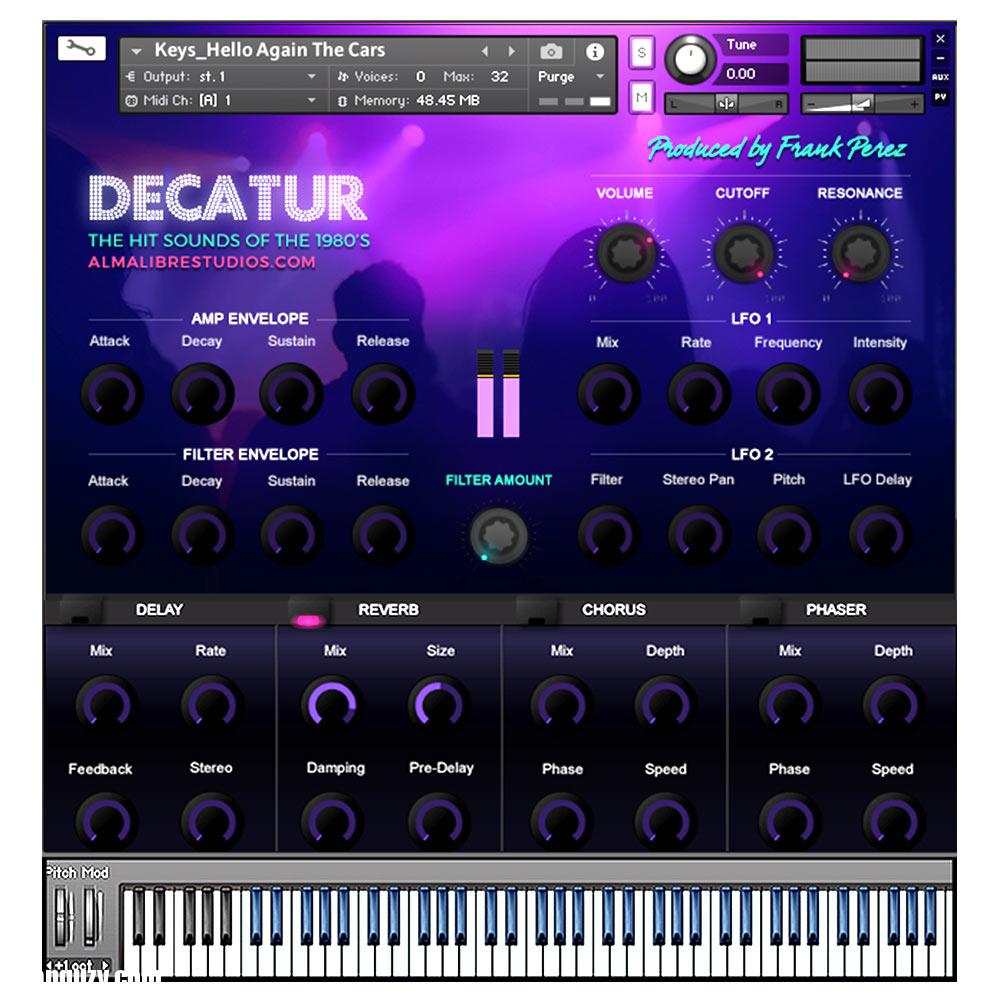
Task: Open the Midi Ch dropdown
Action: tap(221, 100)
